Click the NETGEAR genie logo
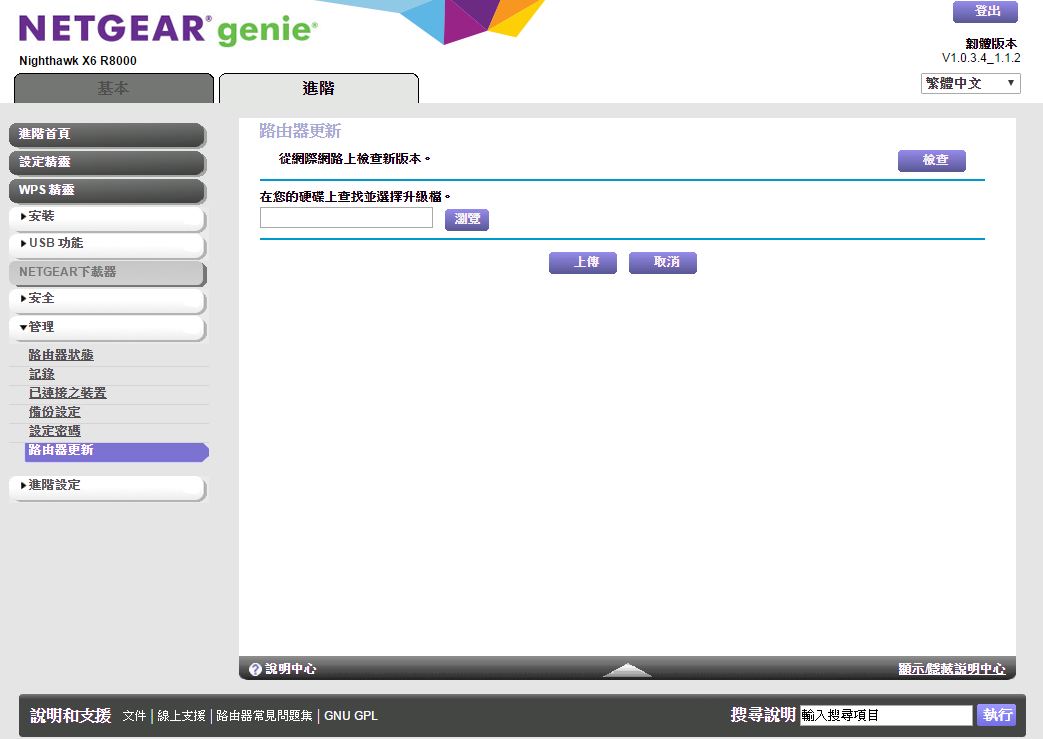Screen dimensions: 1043x739 tap(168, 30)
